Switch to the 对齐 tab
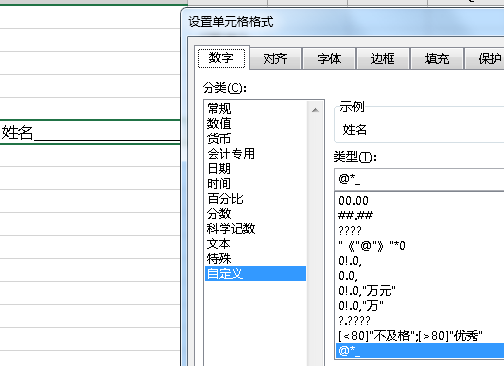 click(x=276, y=59)
